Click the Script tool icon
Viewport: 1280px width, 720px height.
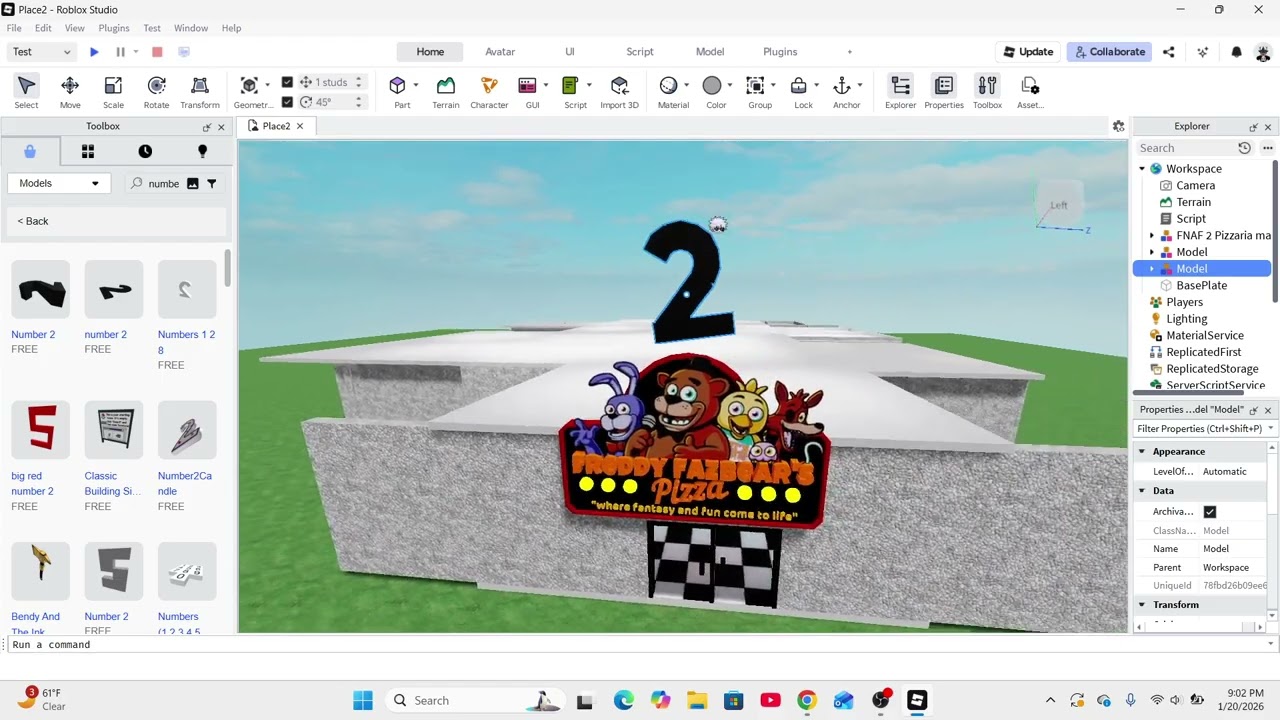[x=571, y=86]
